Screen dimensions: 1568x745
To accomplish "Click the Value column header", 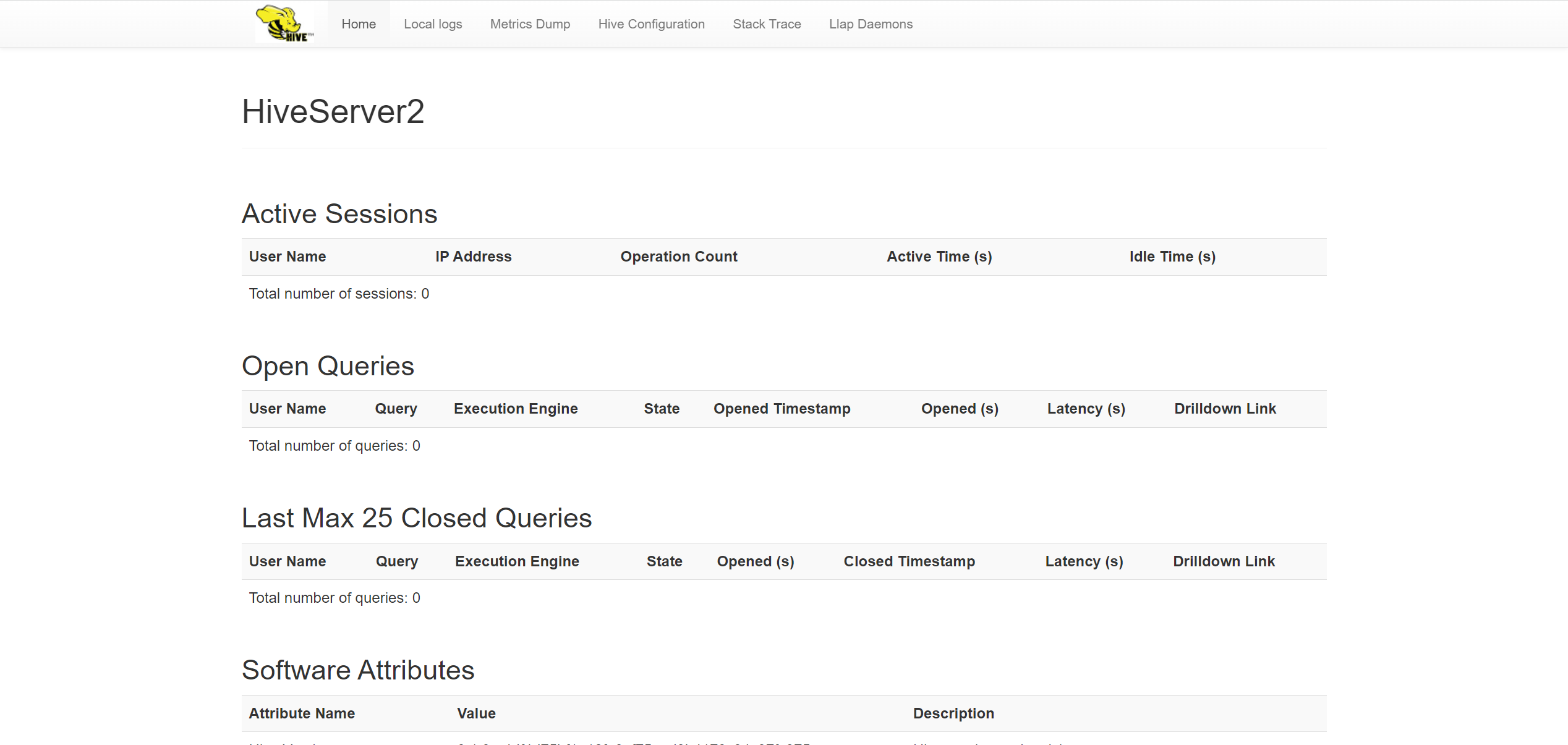I will click(x=476, y=713).
